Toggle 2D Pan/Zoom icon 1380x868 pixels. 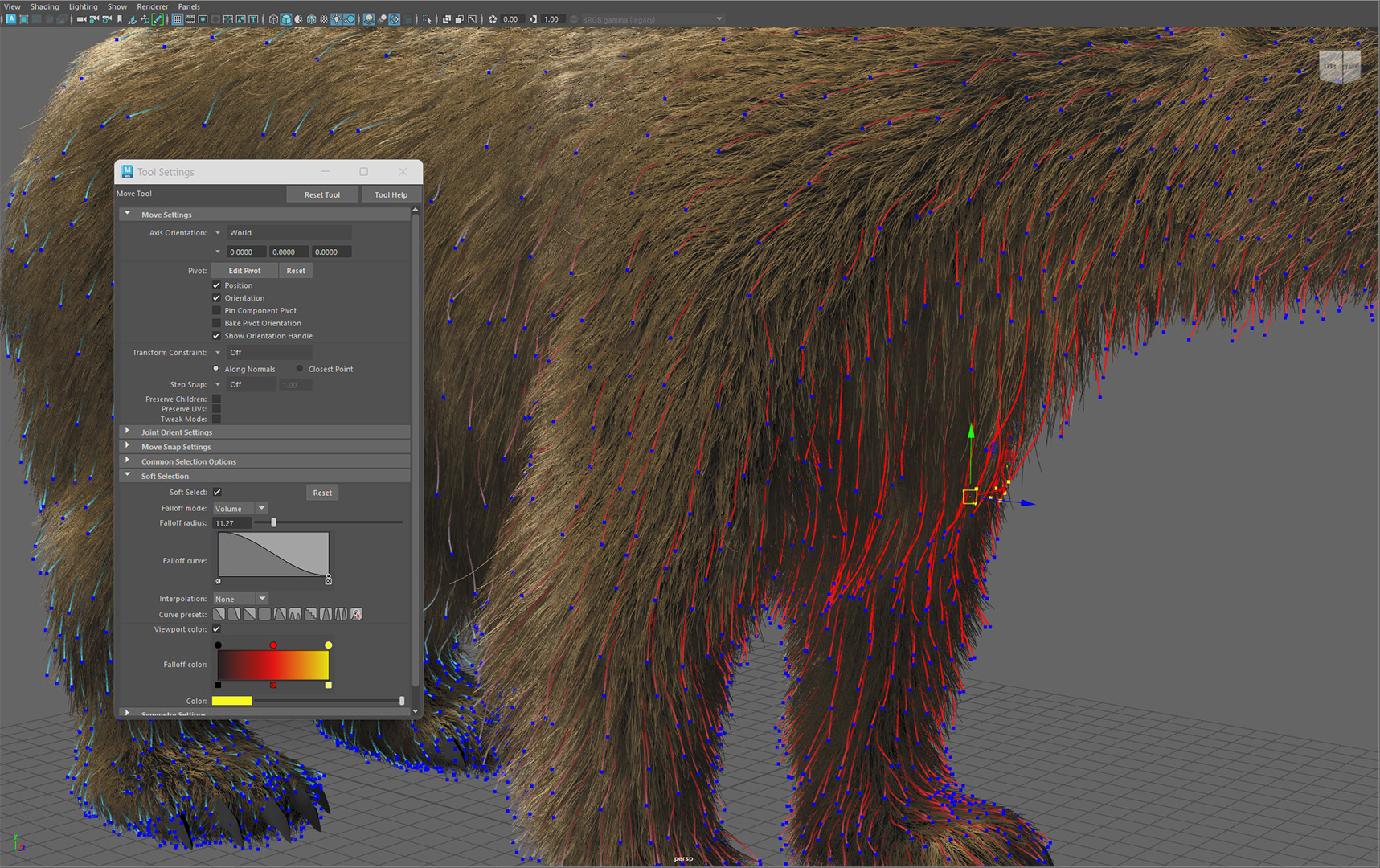coord(145,19)
